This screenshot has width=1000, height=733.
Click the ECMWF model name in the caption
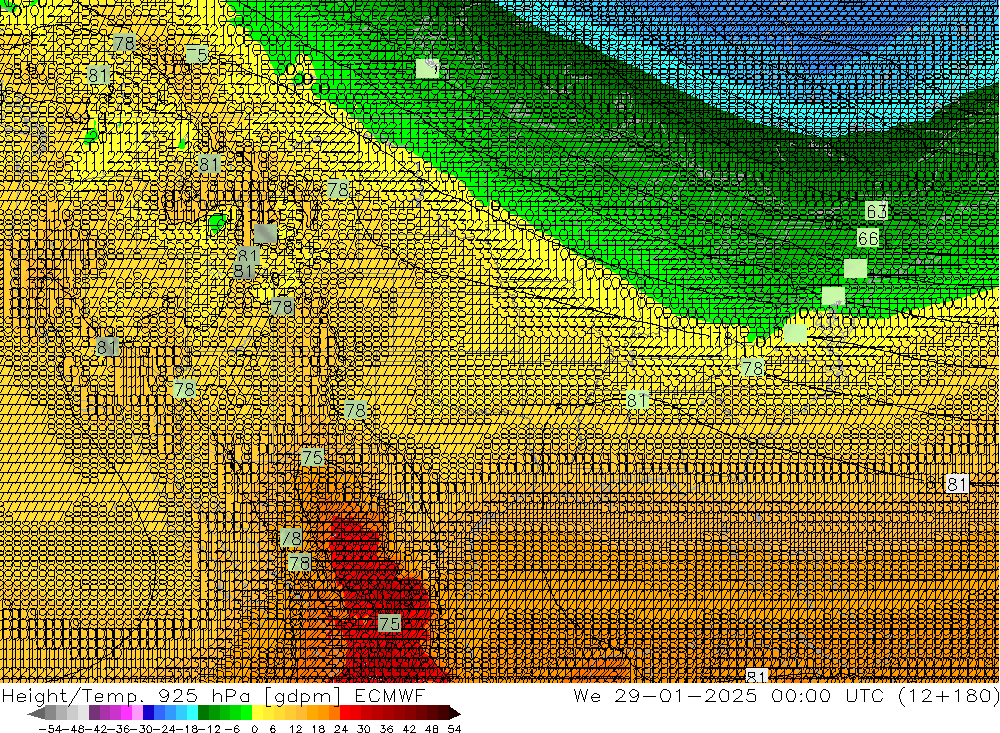[x=390, y=695]
